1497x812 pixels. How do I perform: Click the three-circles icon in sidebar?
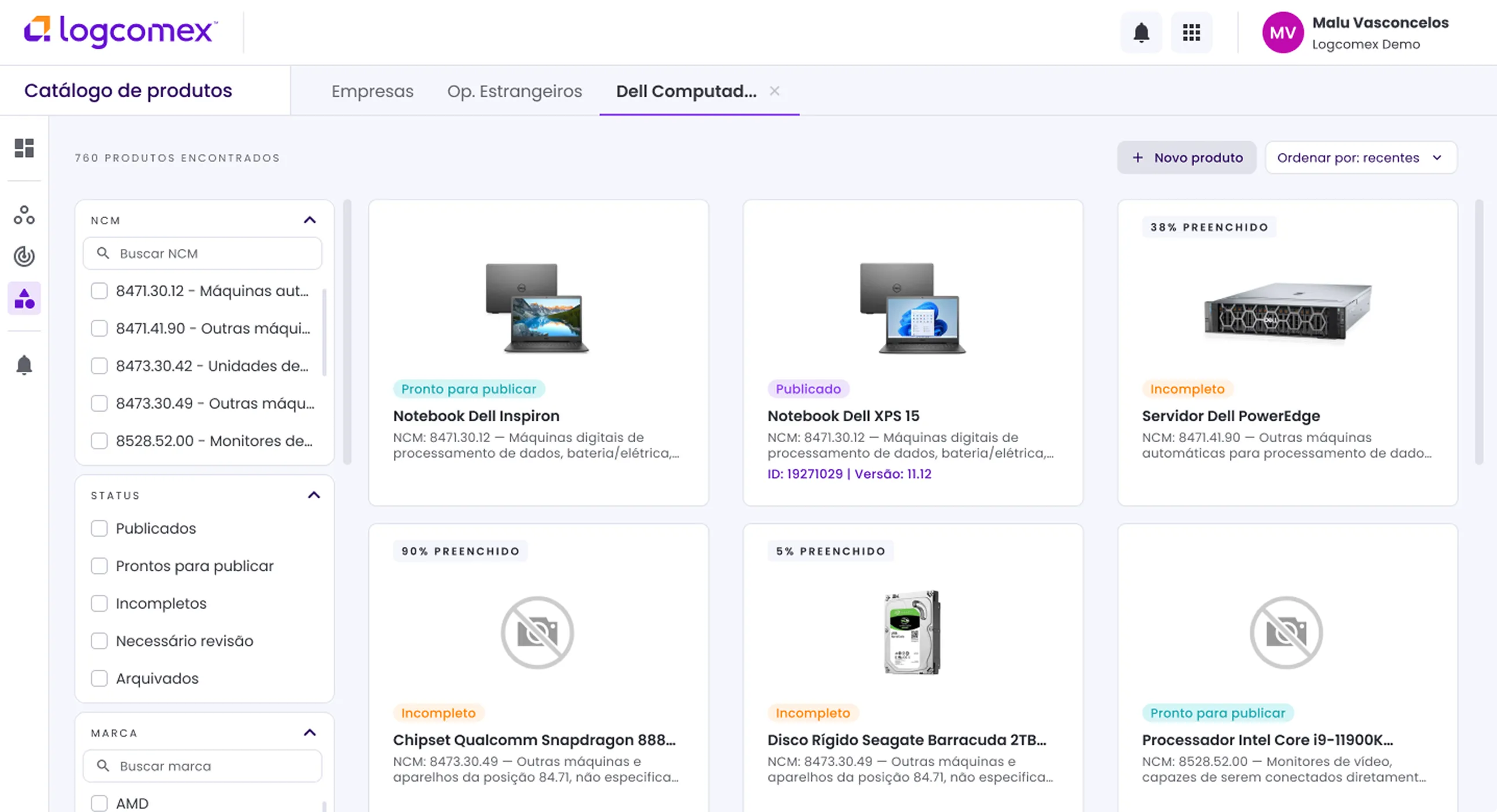coord(24,215)
